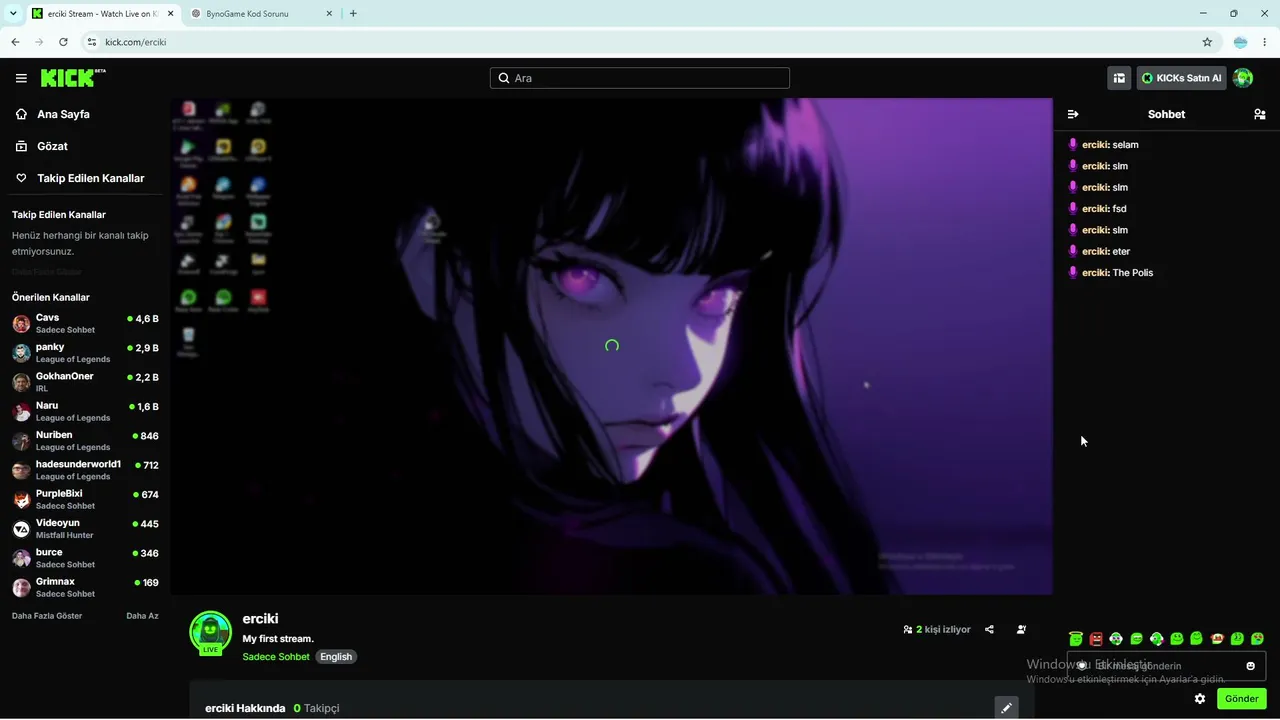Screen dimensions: 1280x720
Task: Open the user profile avatar in the top bar
Action: coord(1243,78)
